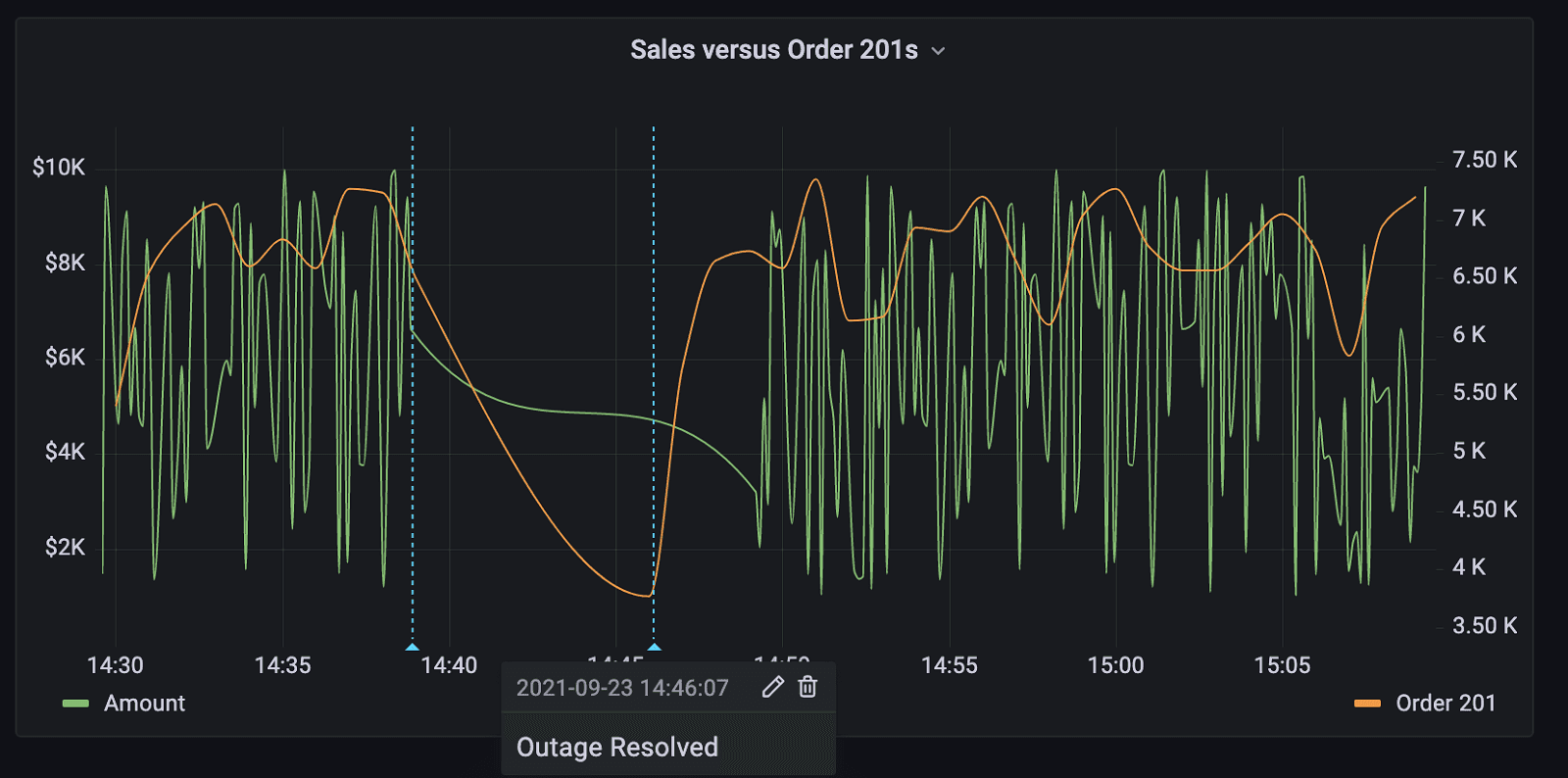1568x778 pixels.
Task: Toggle the Order 201 series legend label
Action: 1445,704
